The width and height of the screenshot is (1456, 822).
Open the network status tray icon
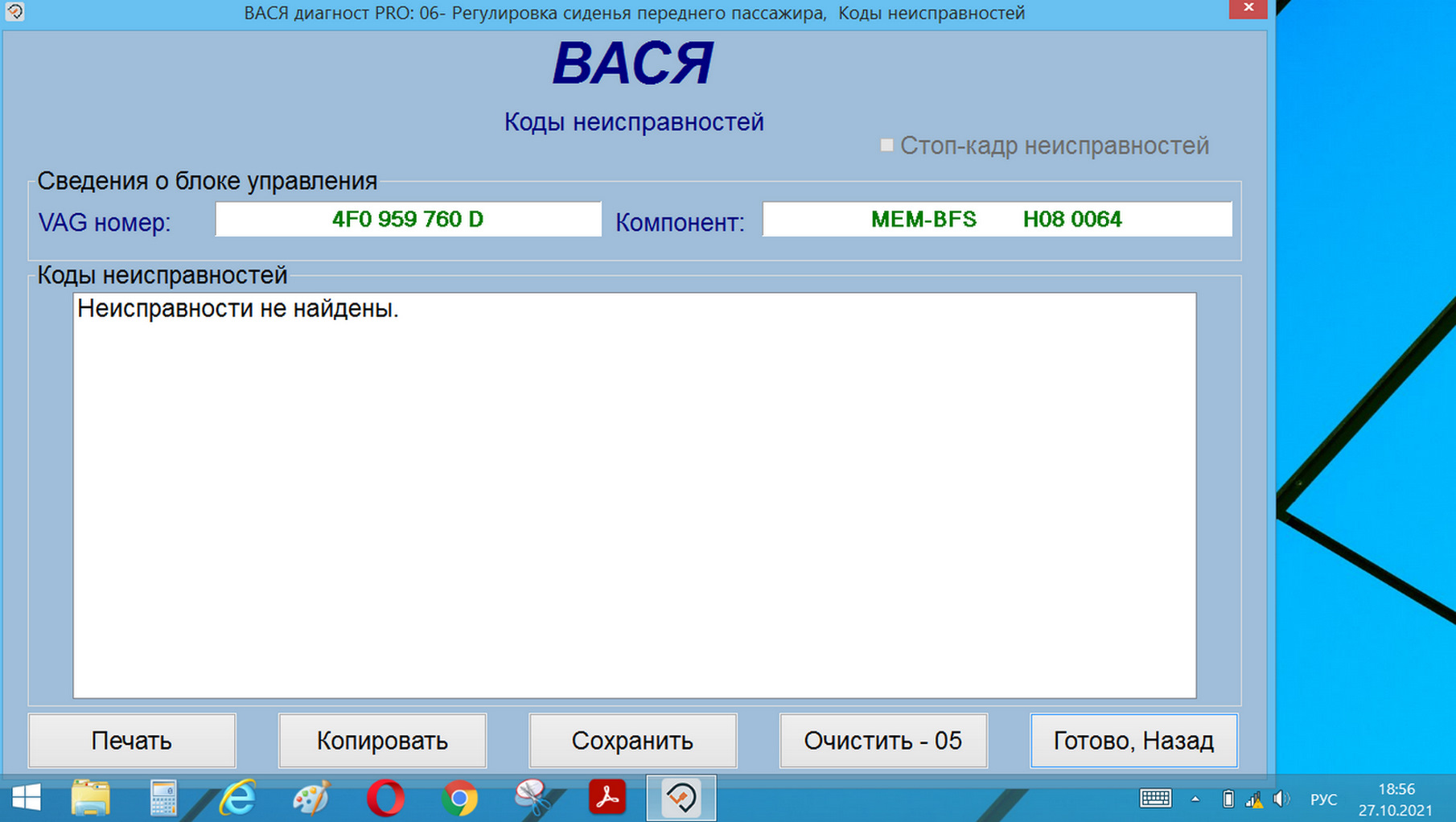tap(1254, 799)
